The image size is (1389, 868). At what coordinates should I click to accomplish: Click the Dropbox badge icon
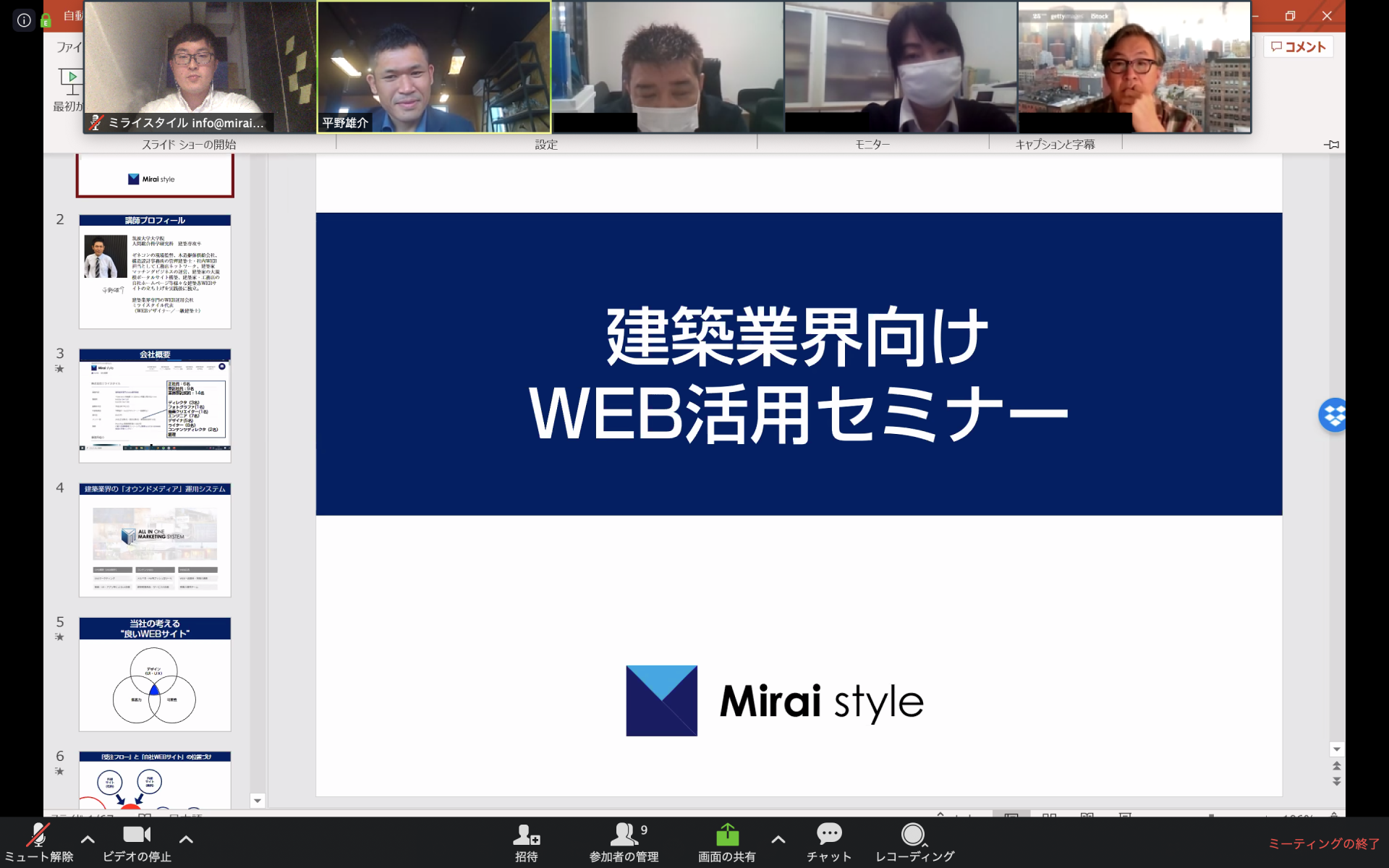pos(1333,415)
